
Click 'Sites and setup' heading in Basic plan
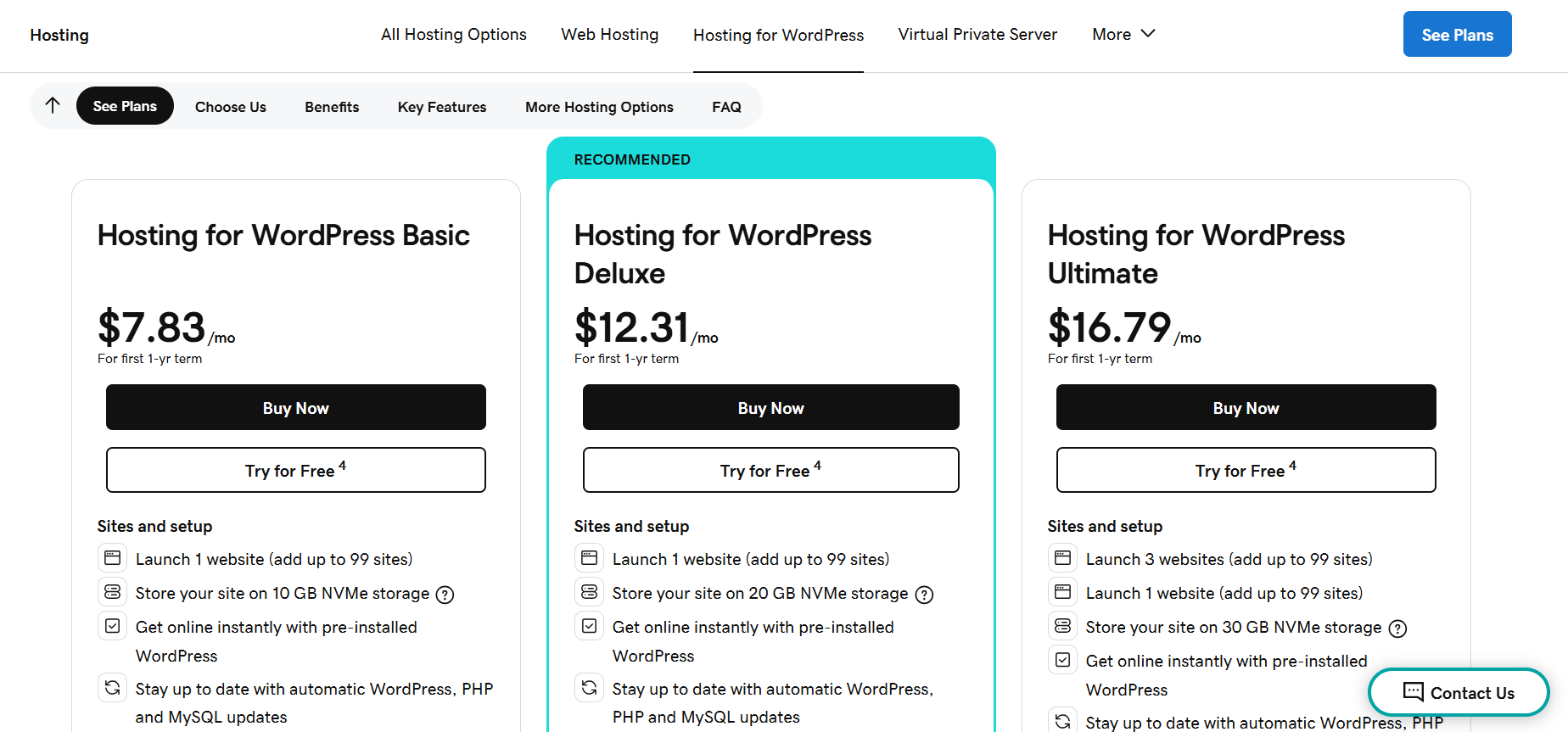[155, 526]
